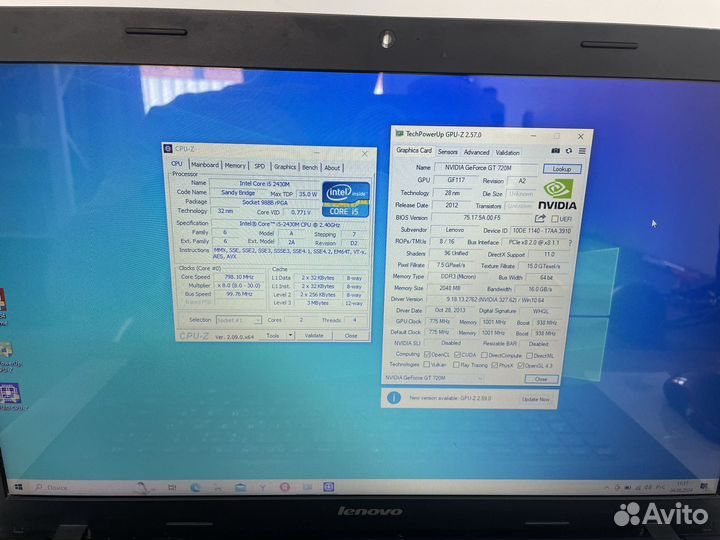The image size is (720, 540).
Task: Switch to the Sensors tab in GPU-Z
Action: coord(447,152)
